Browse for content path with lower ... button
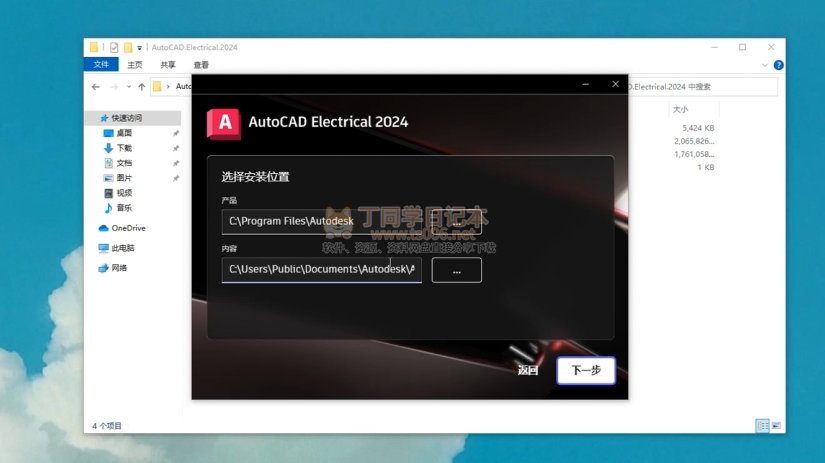Viewport: 825px width, 463px height. point(457,270)
